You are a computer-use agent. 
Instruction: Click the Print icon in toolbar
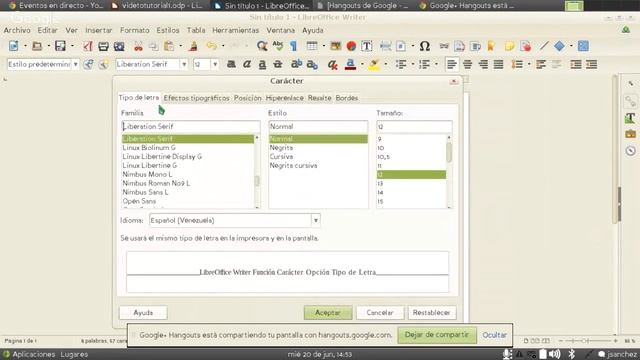click(103, 46)
